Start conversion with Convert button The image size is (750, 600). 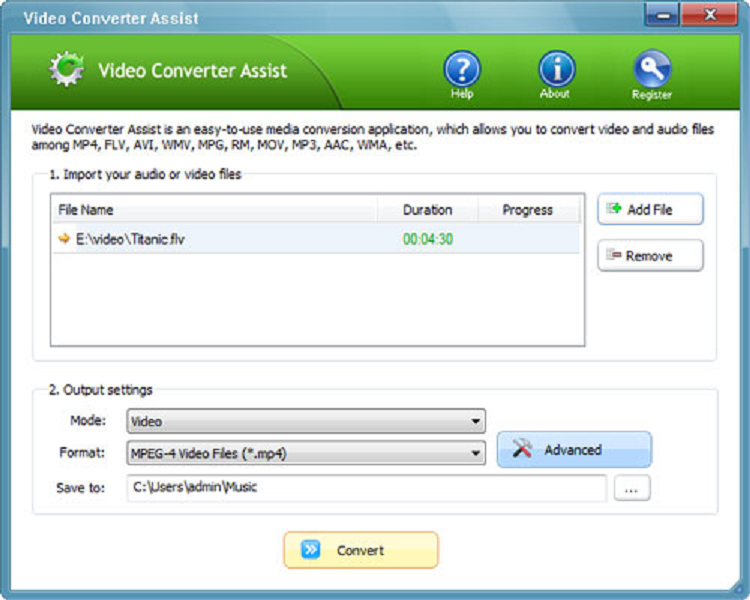(361, 550)
